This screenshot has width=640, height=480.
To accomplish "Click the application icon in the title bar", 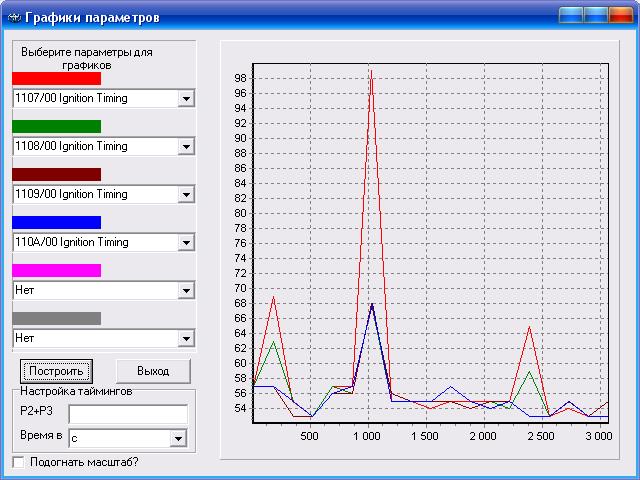I will pos(13,17).
